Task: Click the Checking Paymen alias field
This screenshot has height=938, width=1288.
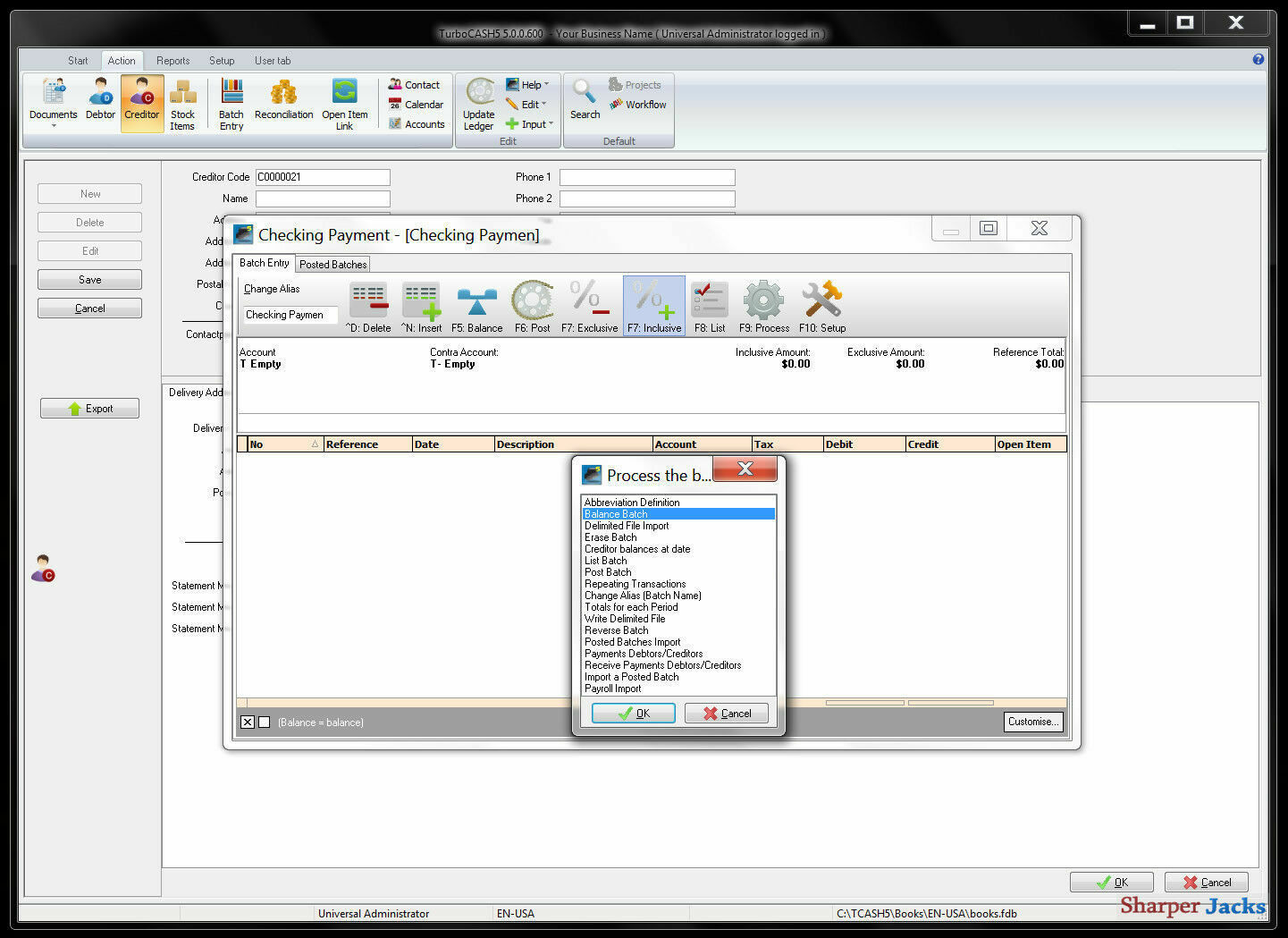Action: point(290,315)
